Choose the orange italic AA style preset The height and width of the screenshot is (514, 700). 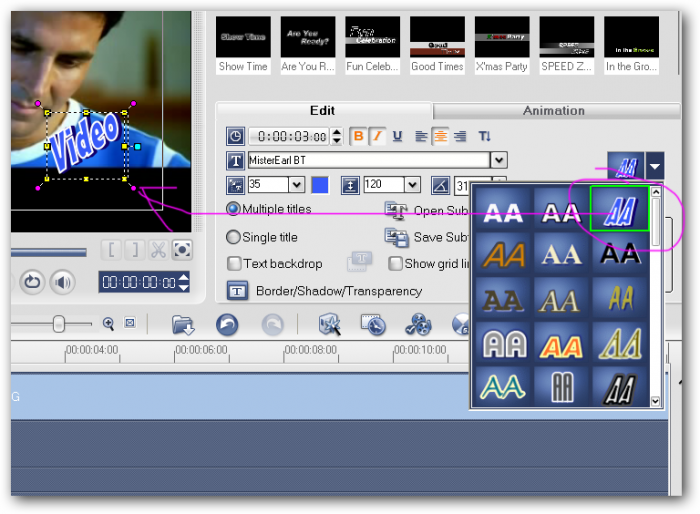tap(503, 255)
